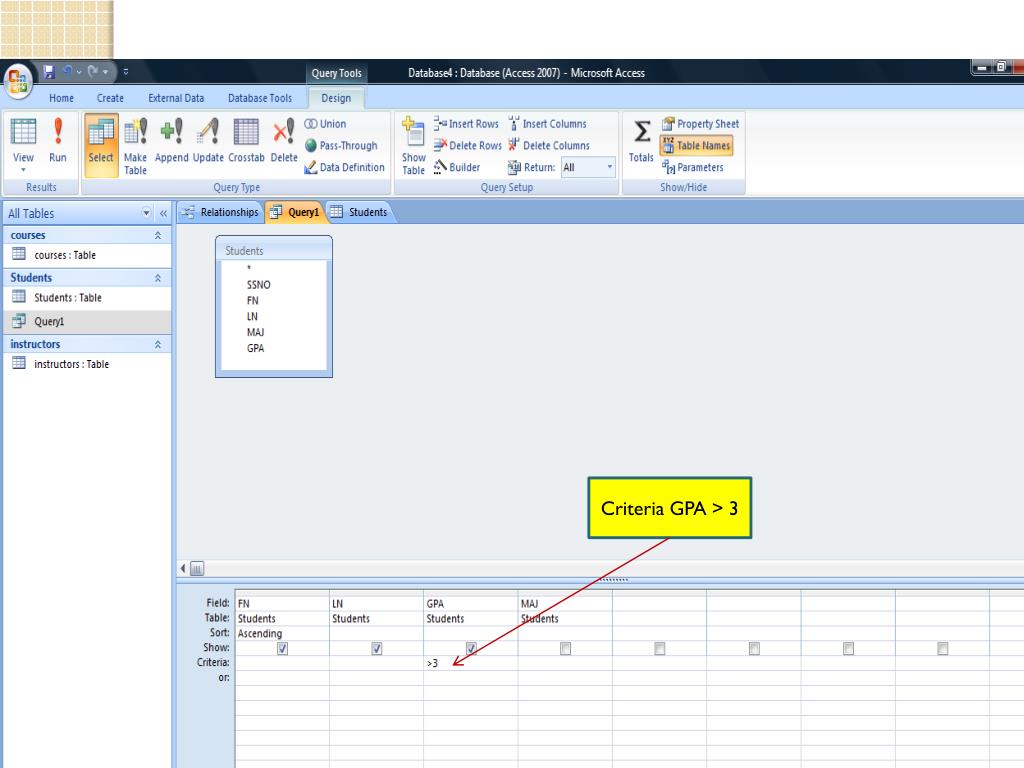Select GPA field in Students field list
Screen dimensions: 1024x768
pos(255,348)
